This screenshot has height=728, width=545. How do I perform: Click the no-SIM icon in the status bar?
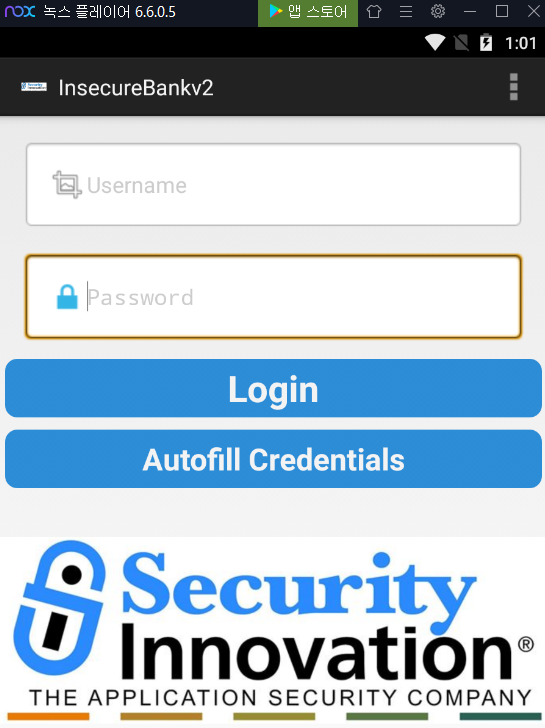461,43
